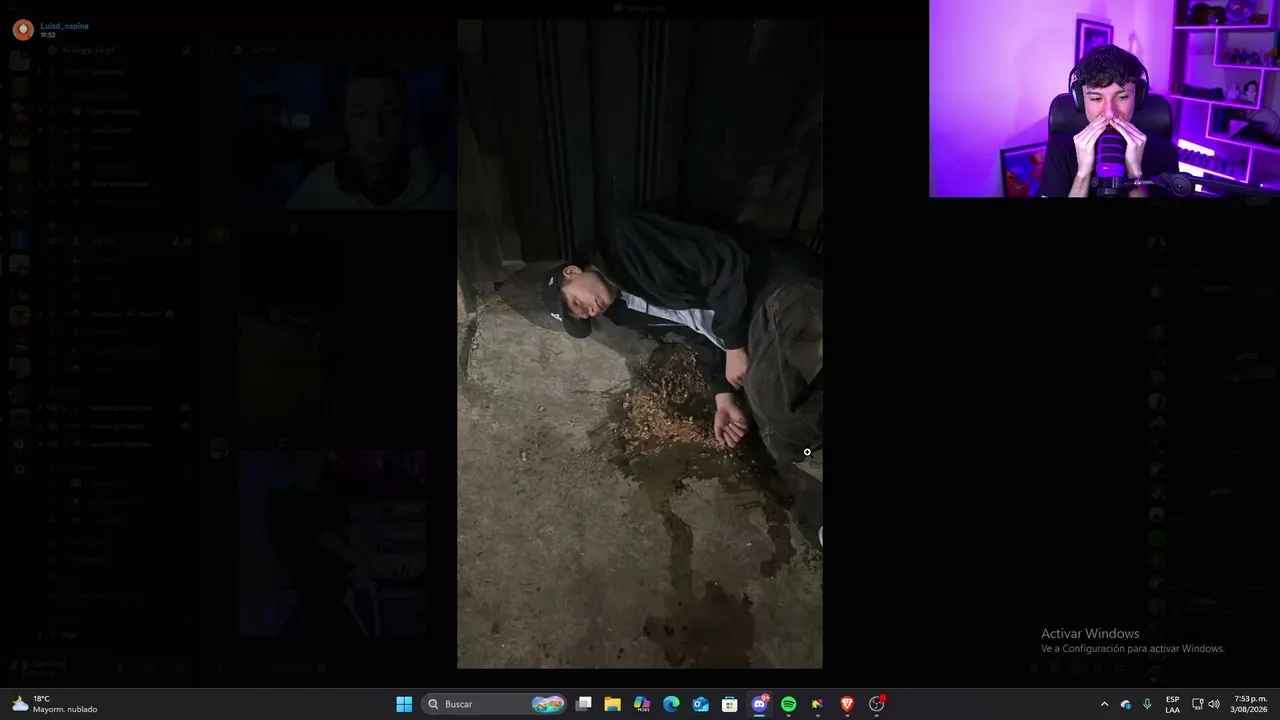Screen dimensions: 1280x720
Task: Launch Microsoft 365 from the taskbar
Action: (x=642, y=704)
